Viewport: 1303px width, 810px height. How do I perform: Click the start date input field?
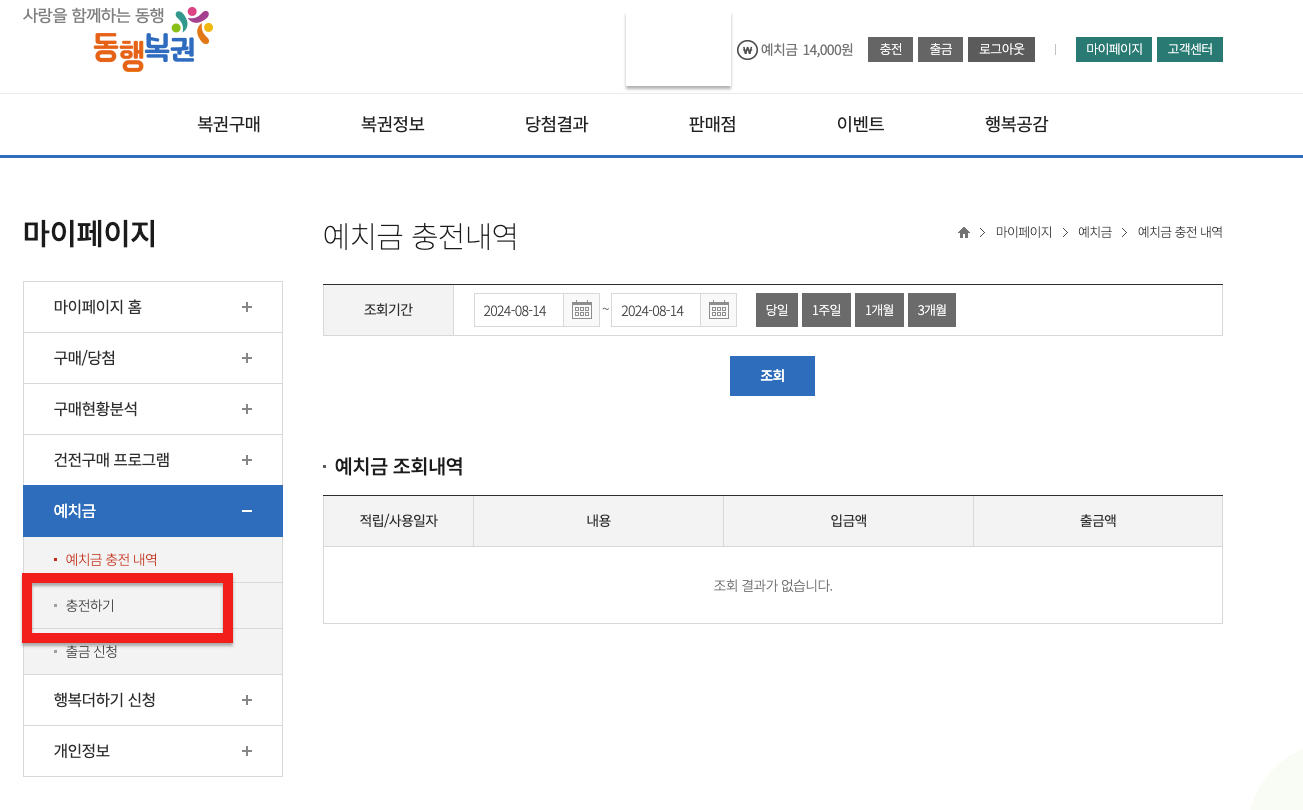click(519, 310)
